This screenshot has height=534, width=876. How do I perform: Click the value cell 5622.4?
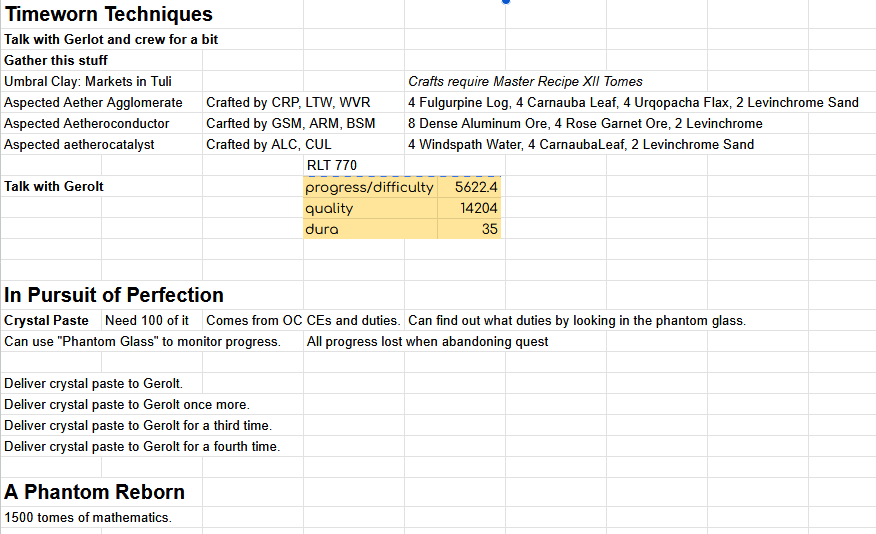pos(469,187)
